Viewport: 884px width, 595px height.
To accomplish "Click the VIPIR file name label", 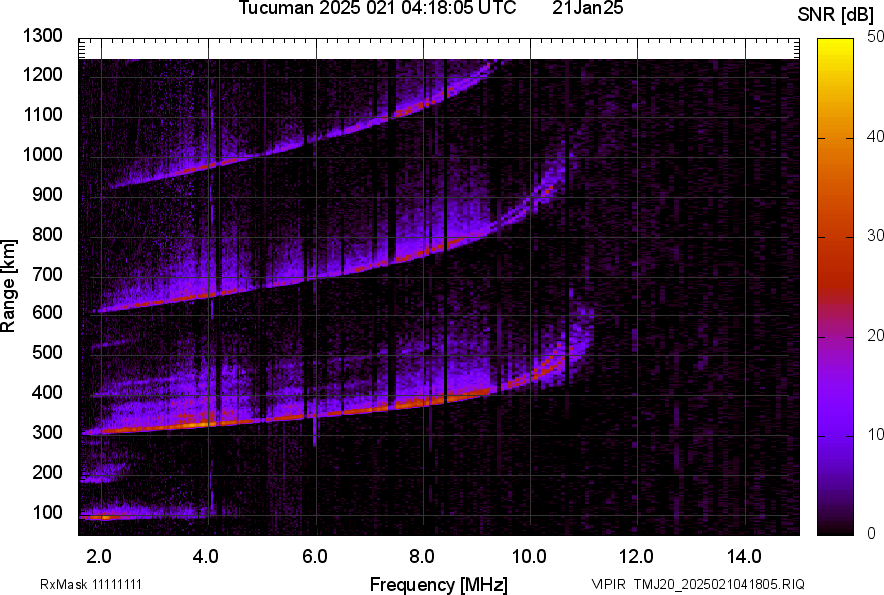I will (x=697, y=584).
